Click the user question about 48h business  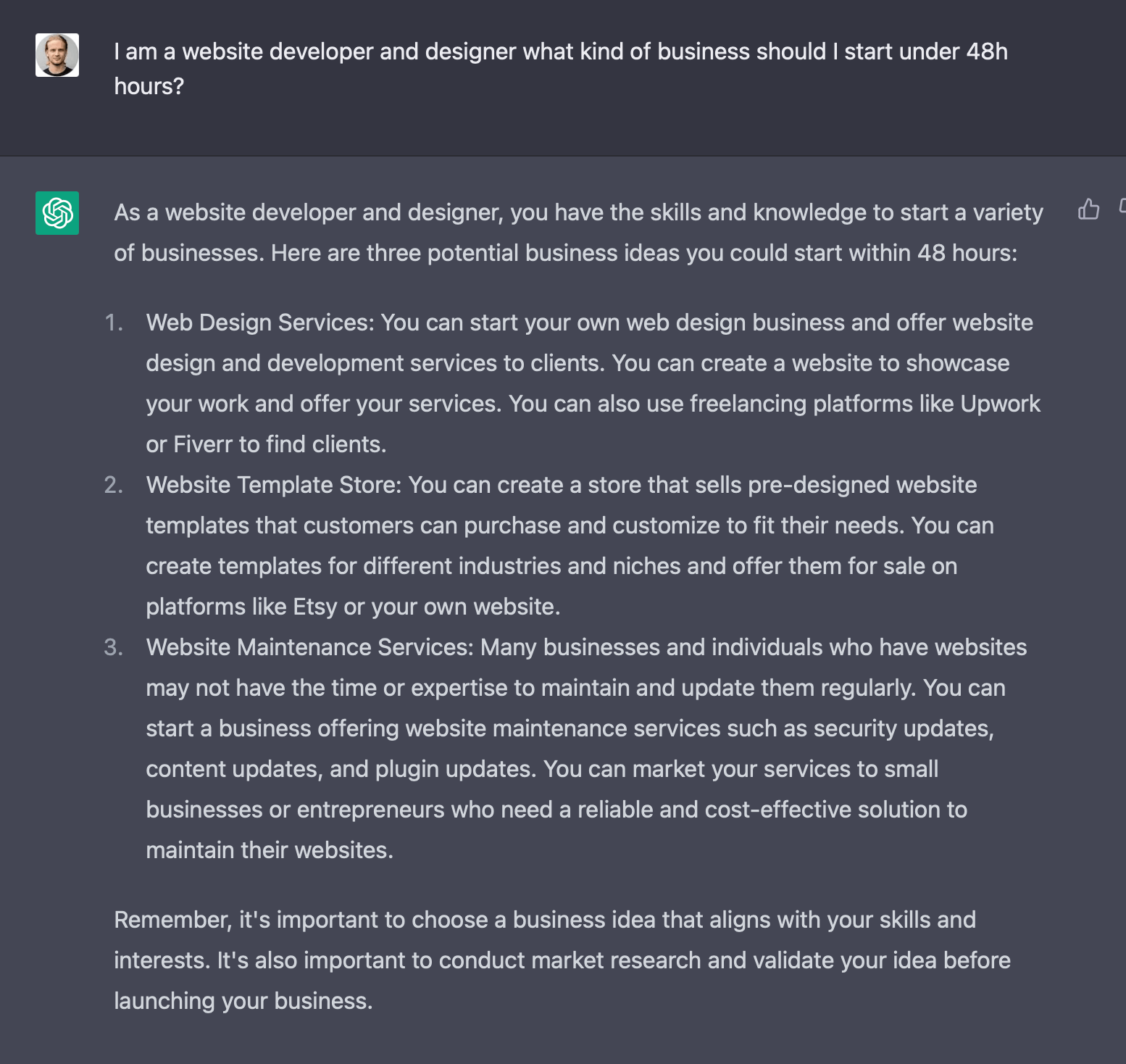pyautogui.click(x=561, y=69)
